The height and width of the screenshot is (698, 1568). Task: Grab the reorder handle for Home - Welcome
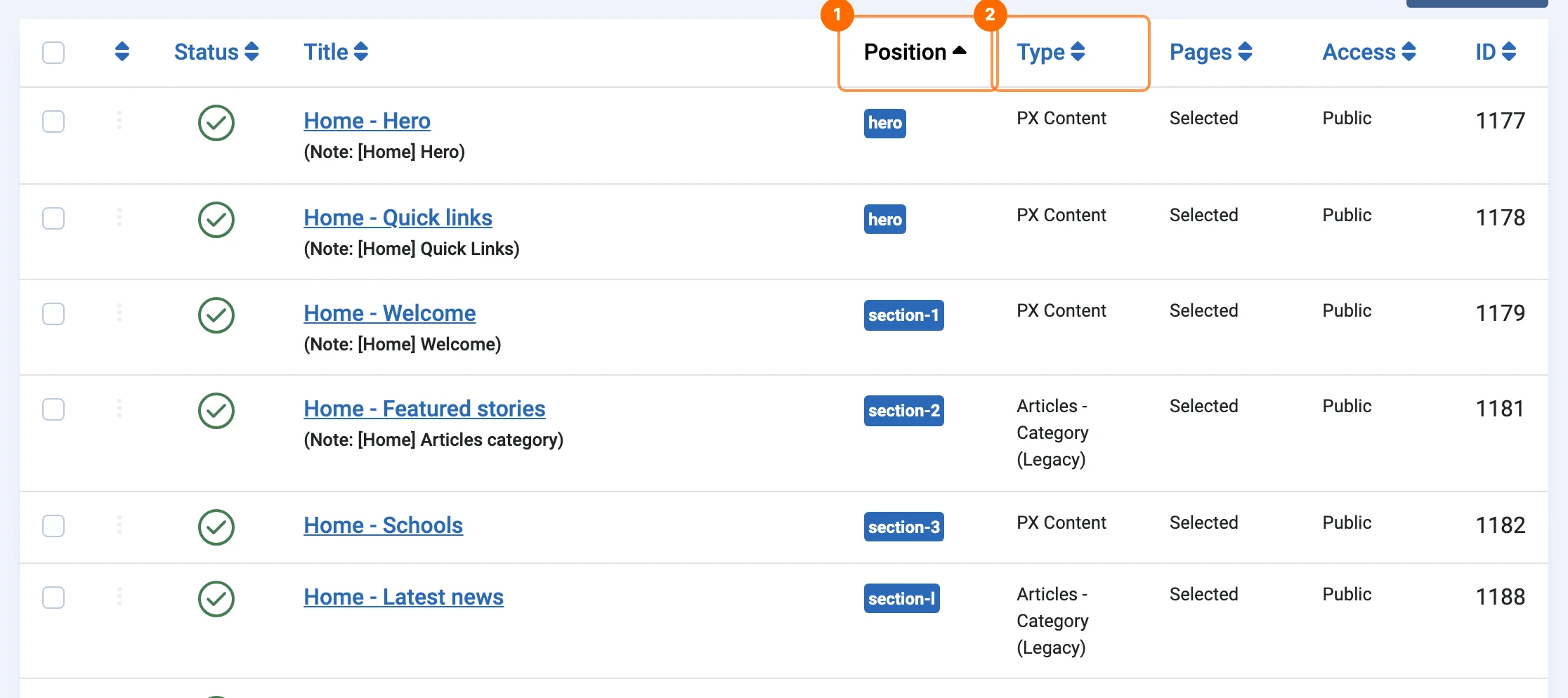click(x=119, y=313)
